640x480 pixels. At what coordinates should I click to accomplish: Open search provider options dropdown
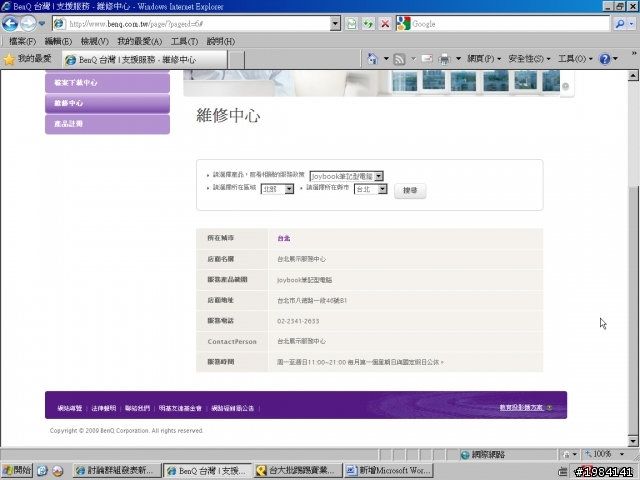631,24
